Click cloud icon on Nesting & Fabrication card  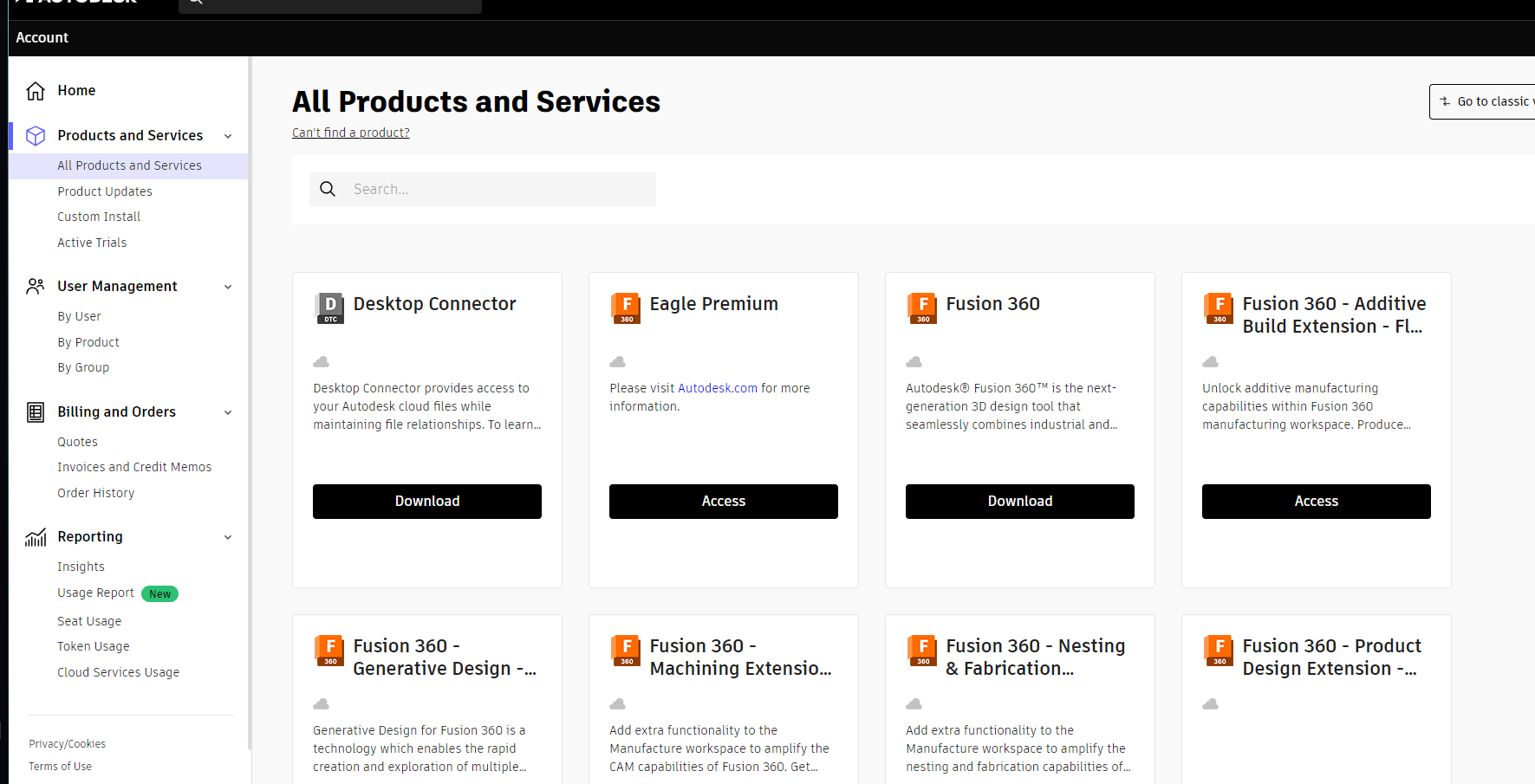point(914,704)
